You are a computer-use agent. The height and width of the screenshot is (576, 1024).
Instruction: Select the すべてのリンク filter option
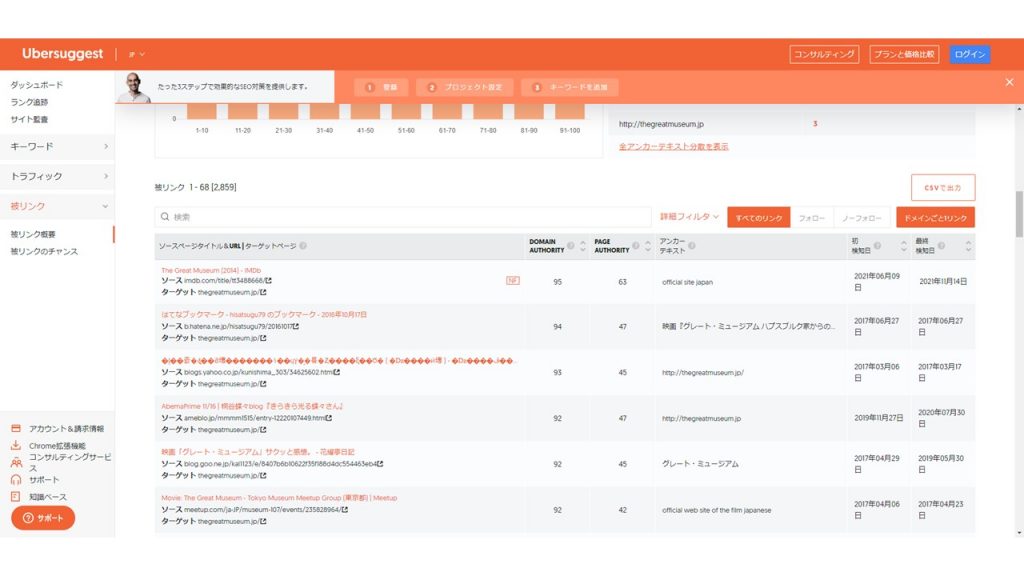758,217
